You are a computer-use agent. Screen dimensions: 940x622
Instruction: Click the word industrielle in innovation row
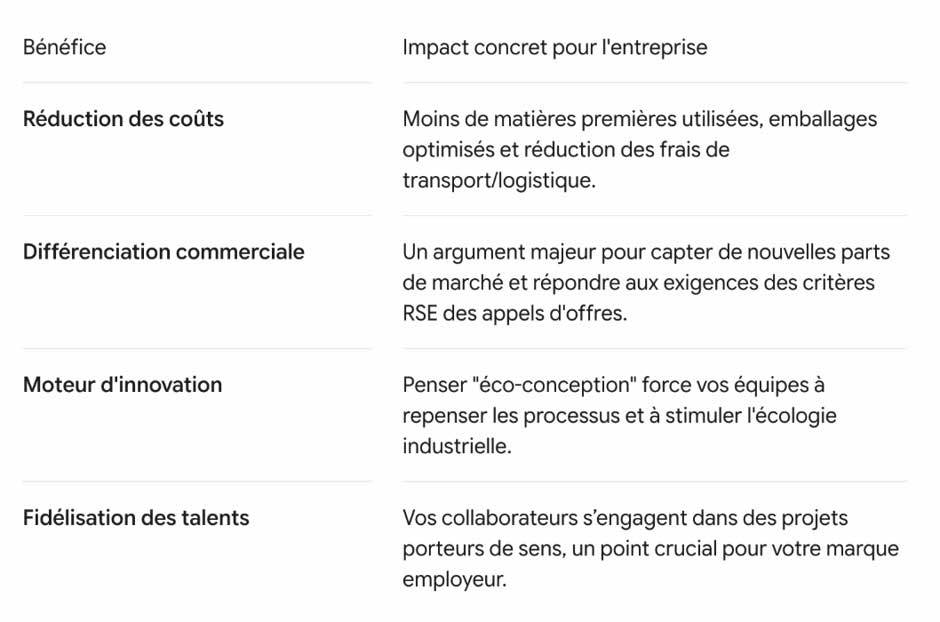point(457,446)
